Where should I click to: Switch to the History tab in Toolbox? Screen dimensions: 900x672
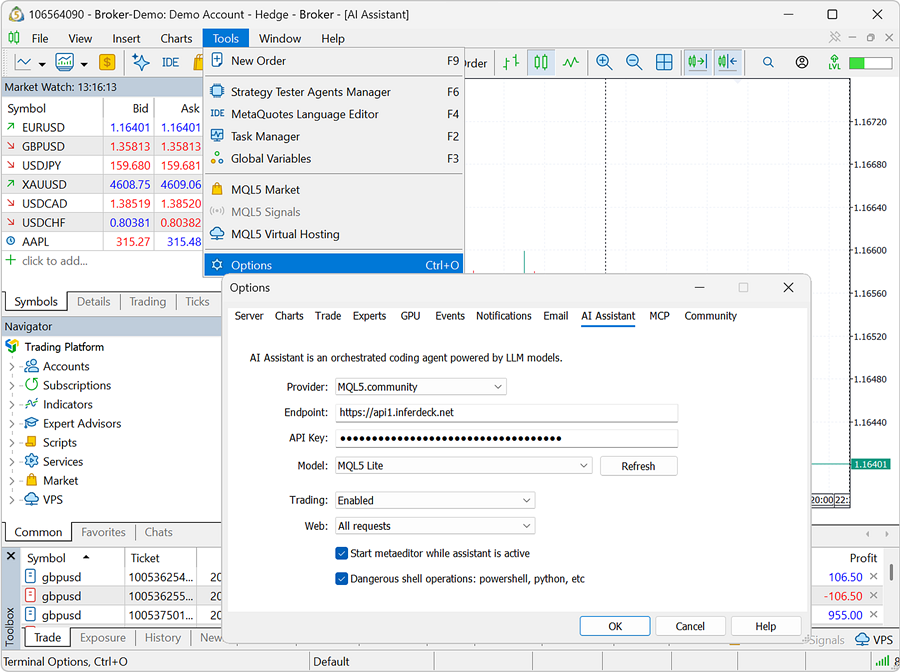point(162,638)
